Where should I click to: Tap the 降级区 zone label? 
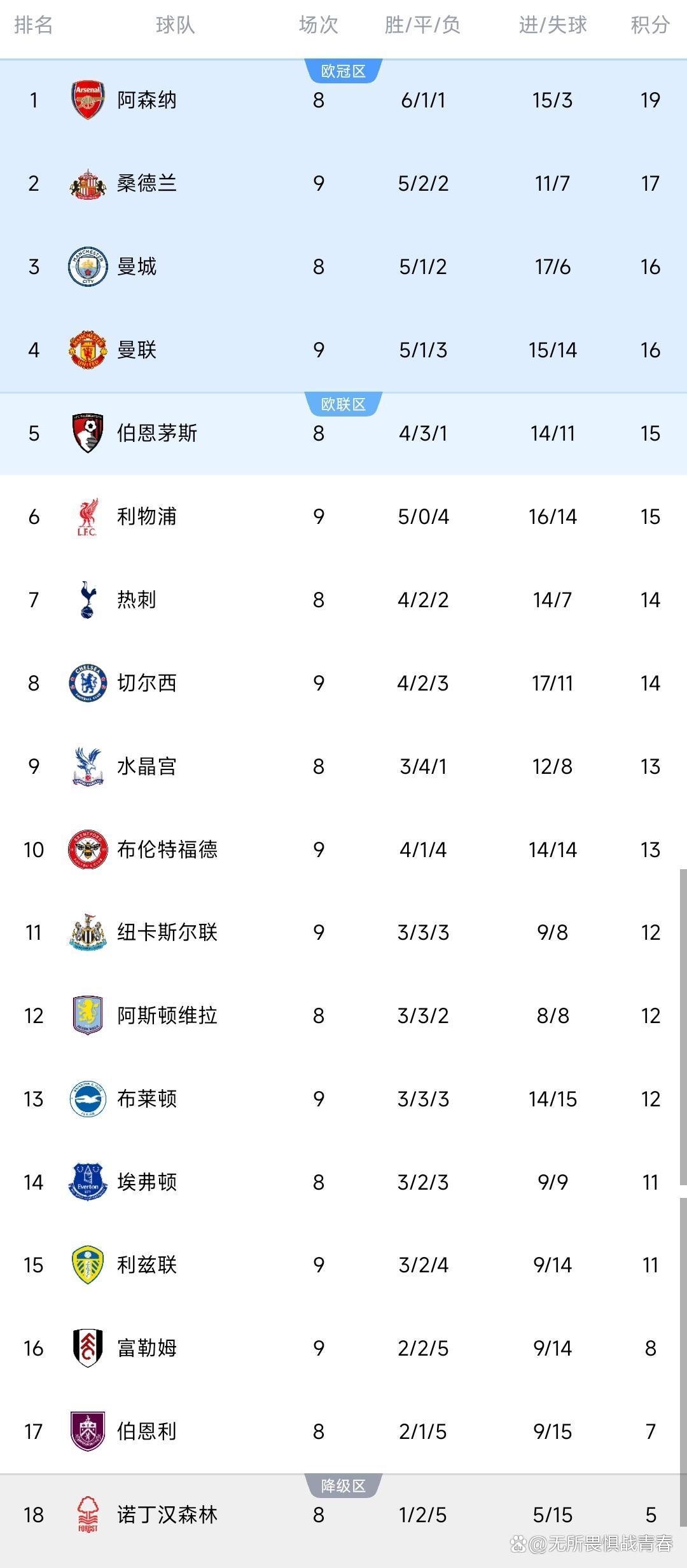343,1485
